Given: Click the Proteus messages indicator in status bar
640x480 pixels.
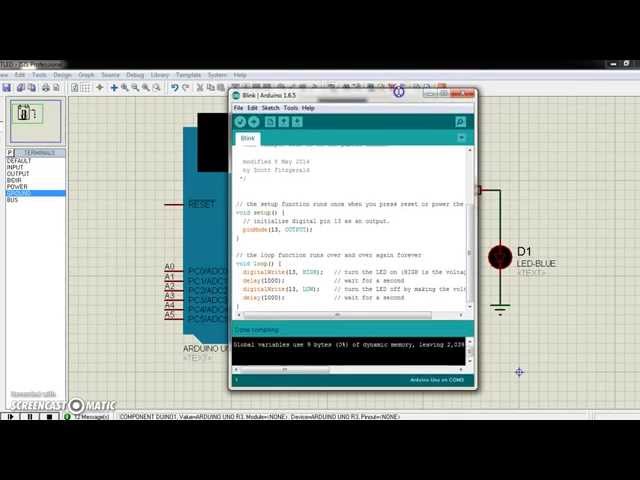Looking at the screenshot, I should point(87,417).
